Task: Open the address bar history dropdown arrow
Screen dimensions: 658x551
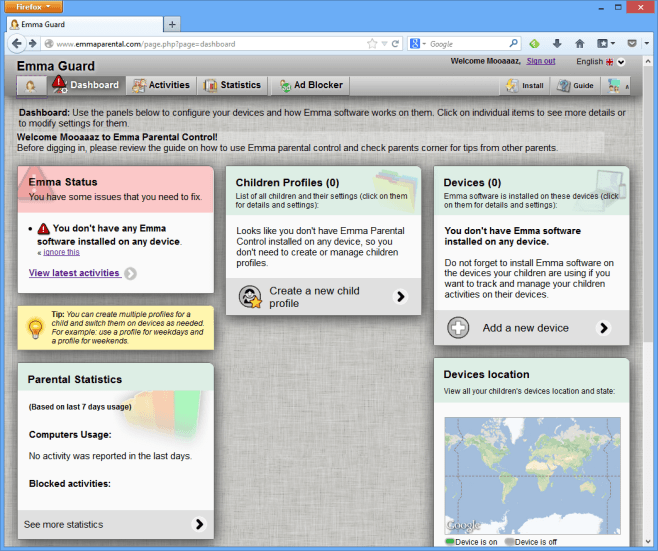Action: click(384, 44)
